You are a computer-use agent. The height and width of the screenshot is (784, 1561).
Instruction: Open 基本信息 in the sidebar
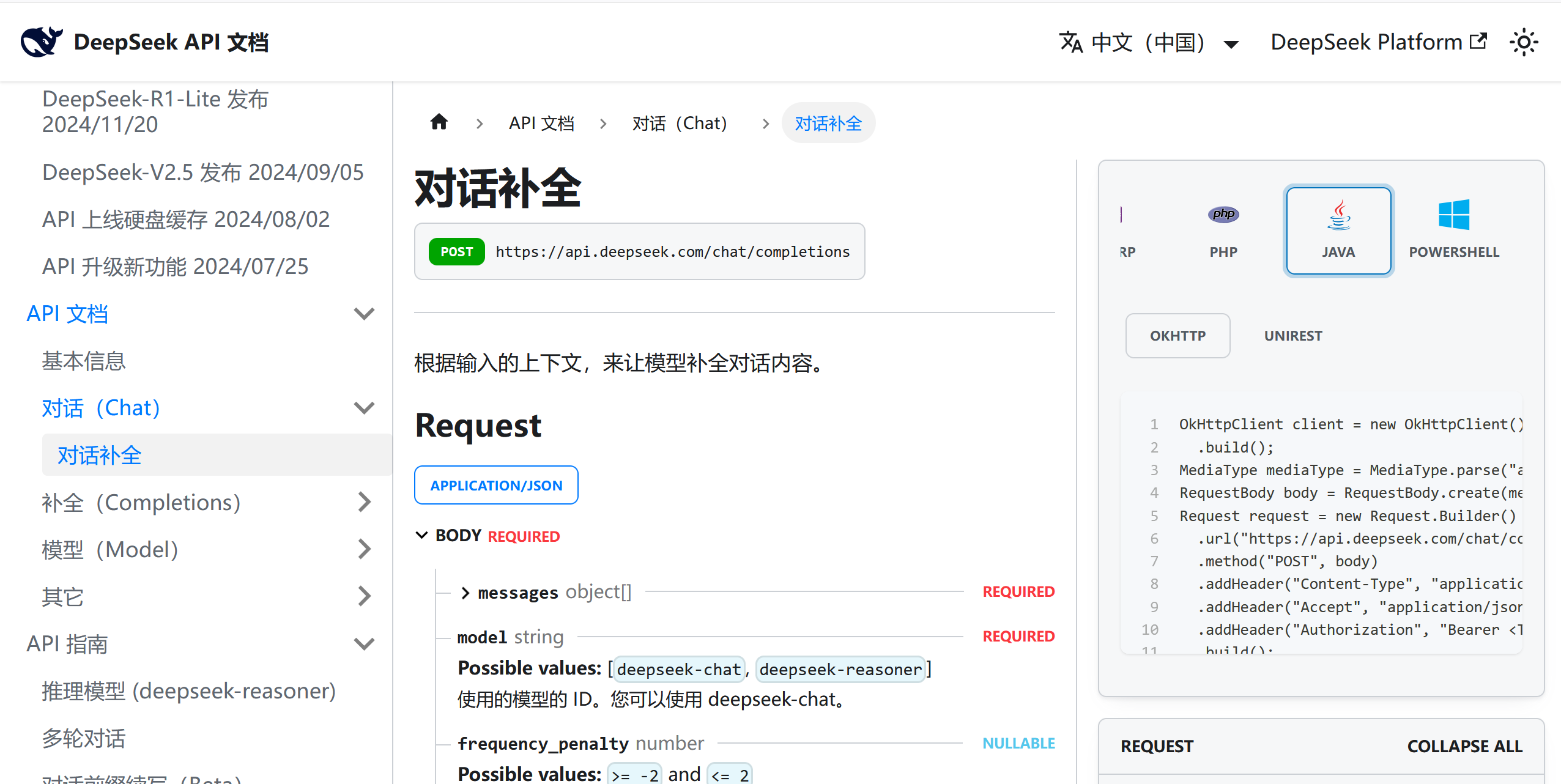click(84, 361)
